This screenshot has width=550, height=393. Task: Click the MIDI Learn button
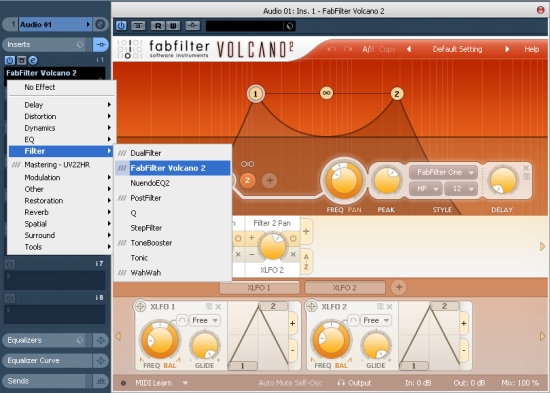point(153,383)
